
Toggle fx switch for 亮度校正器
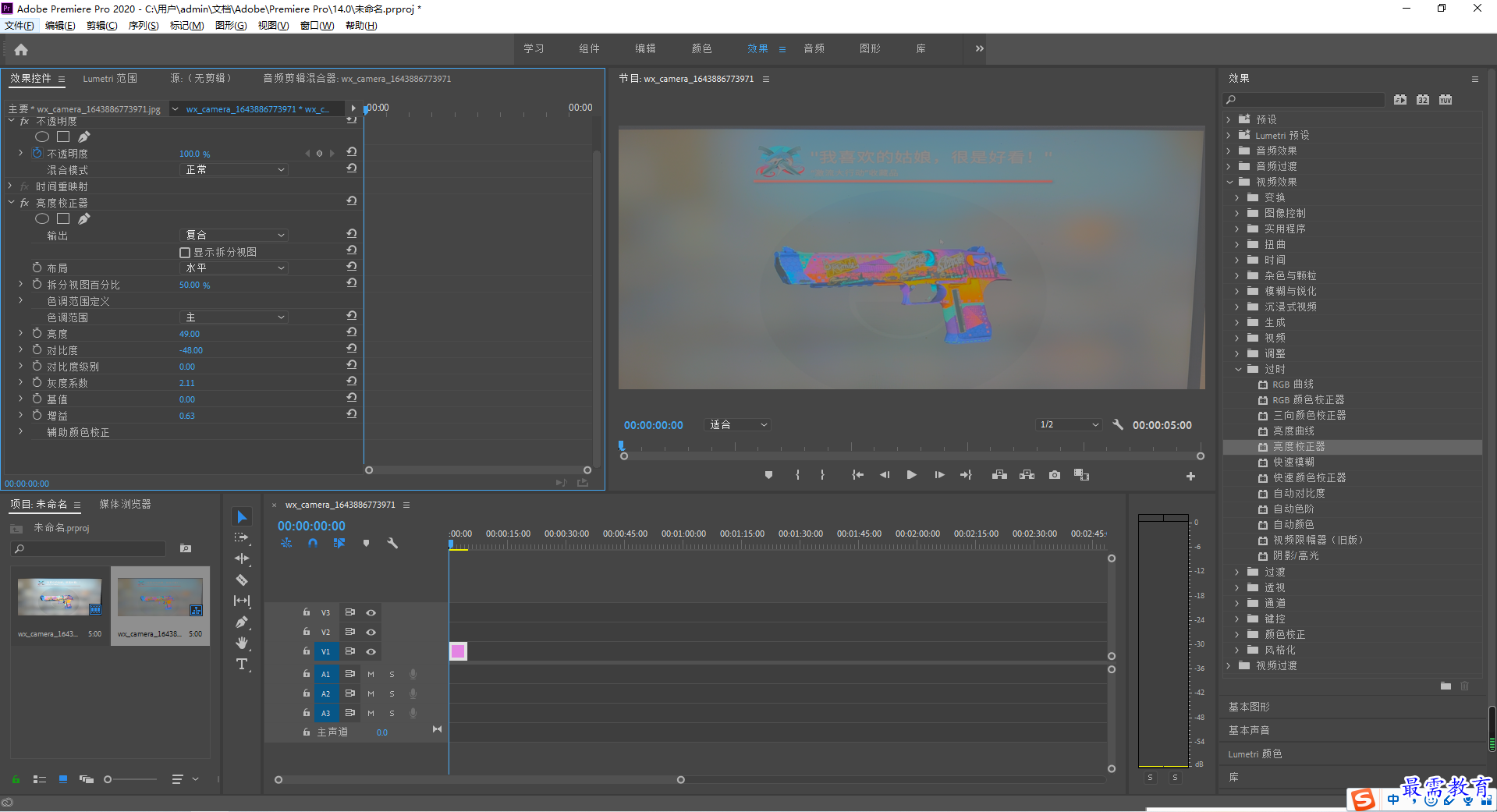pos(25,203)
